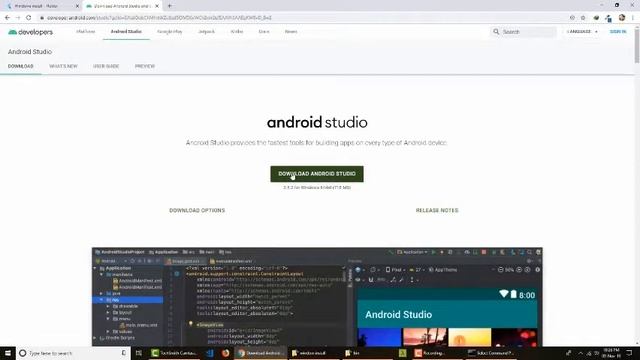640x360 pixels.
Task: Open Task View in the taskbar
Action: pyautogui.click(x=139, y=353)
